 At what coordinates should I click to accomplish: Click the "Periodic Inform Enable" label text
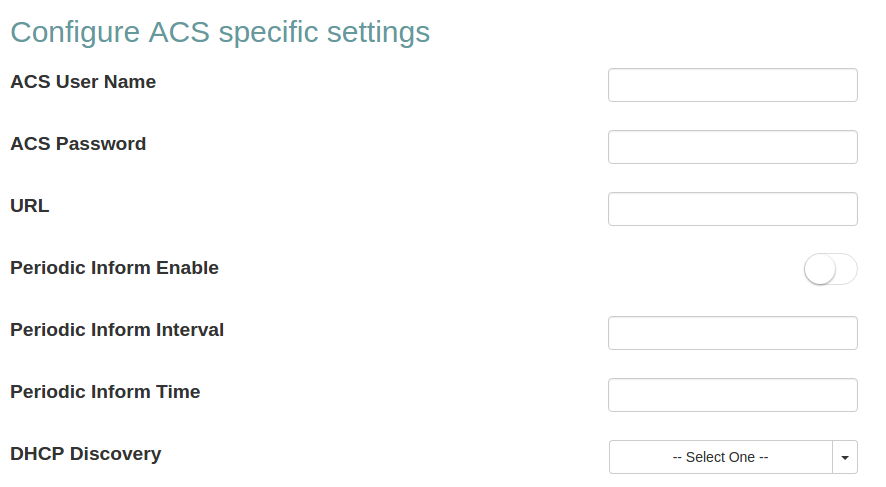click(x=114, y=268)
